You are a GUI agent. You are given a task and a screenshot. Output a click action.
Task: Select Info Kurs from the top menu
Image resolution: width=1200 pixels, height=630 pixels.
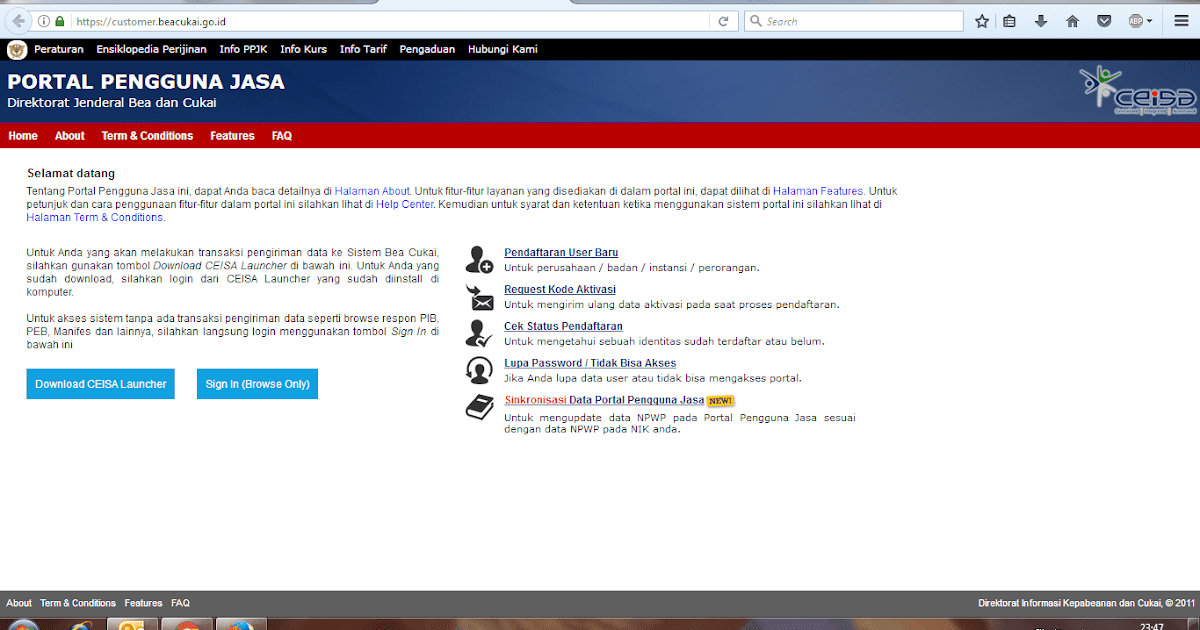tap(302, 48)
